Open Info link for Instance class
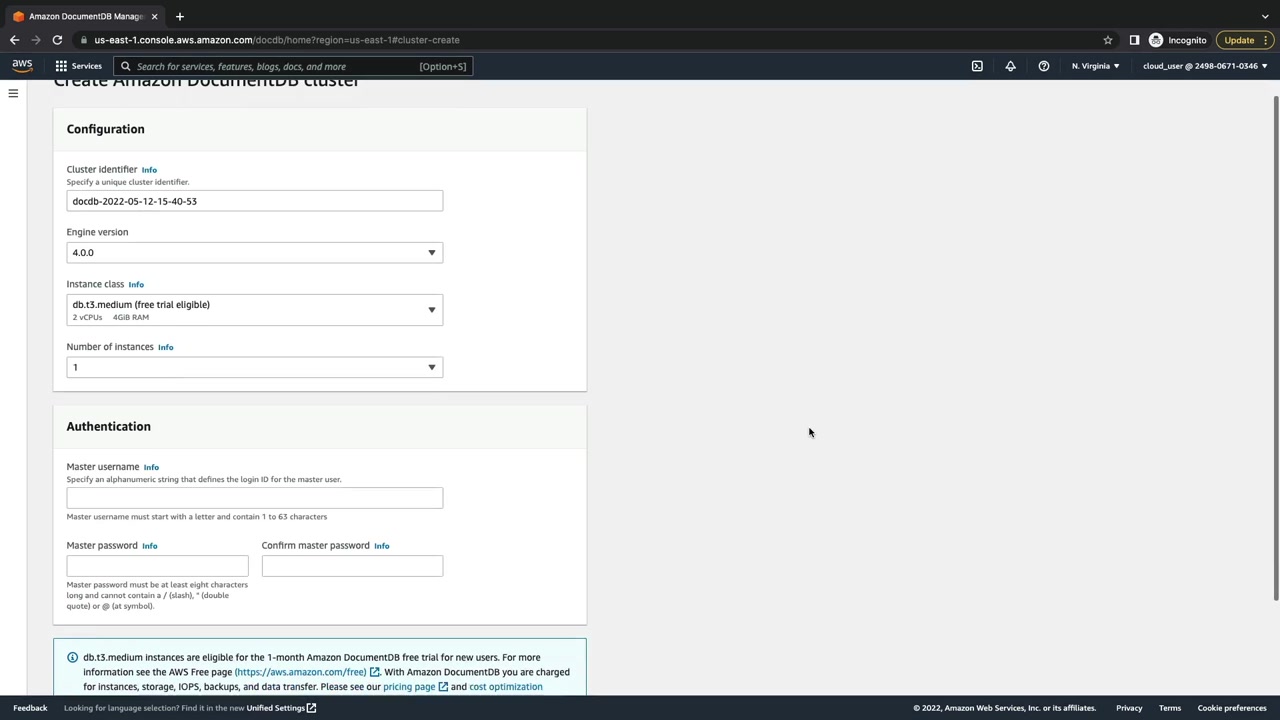 [136, 285]
